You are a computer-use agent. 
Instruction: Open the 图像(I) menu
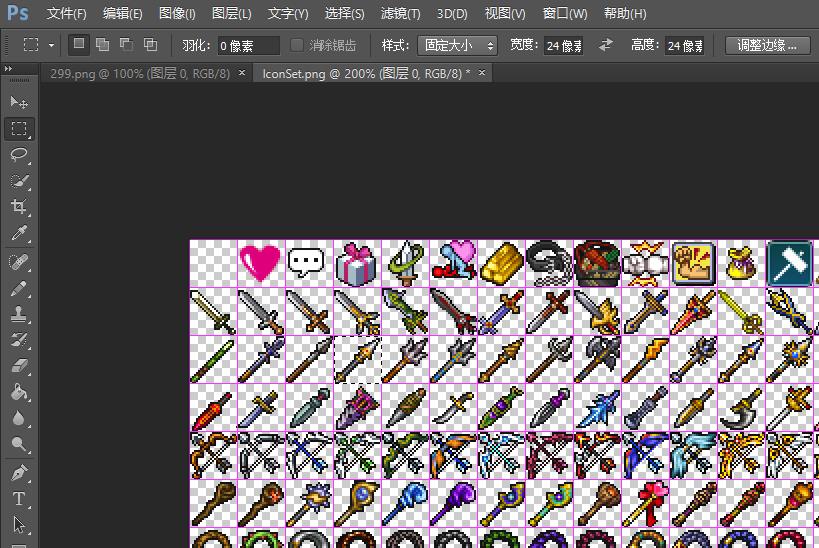click(x=177, y=13)
